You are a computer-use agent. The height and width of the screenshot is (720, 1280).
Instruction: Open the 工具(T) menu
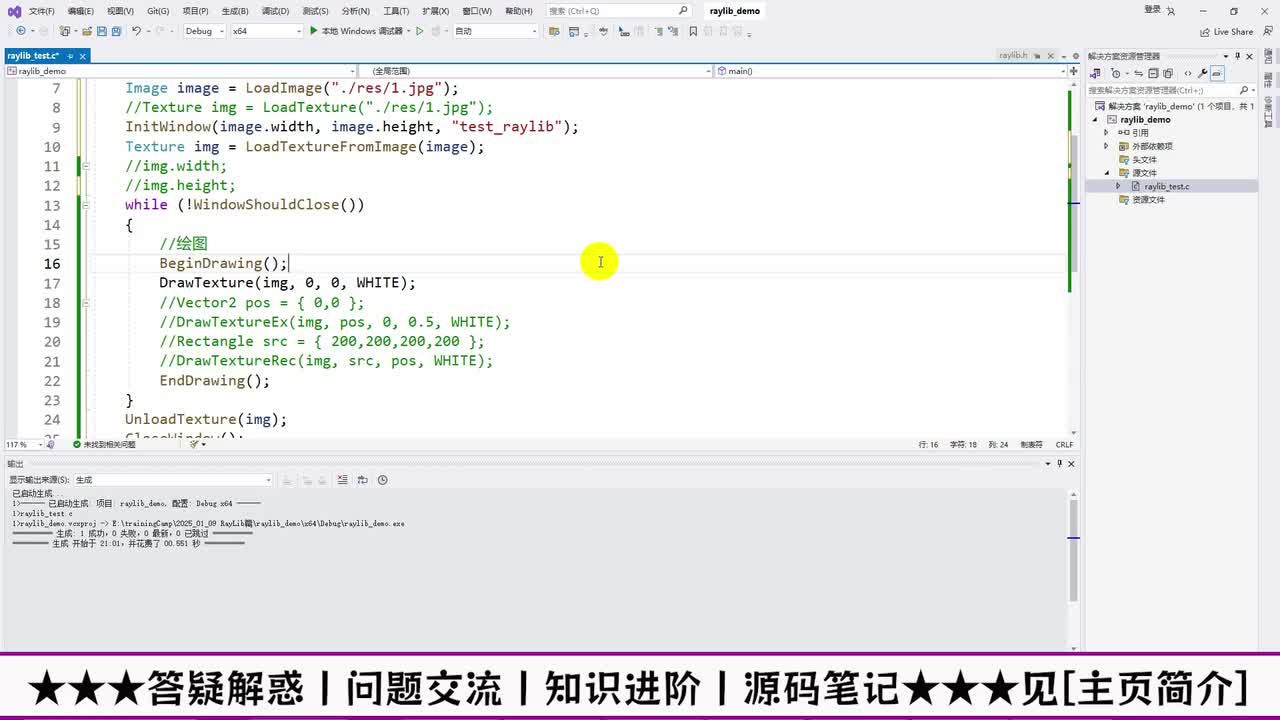click(396, 11)
